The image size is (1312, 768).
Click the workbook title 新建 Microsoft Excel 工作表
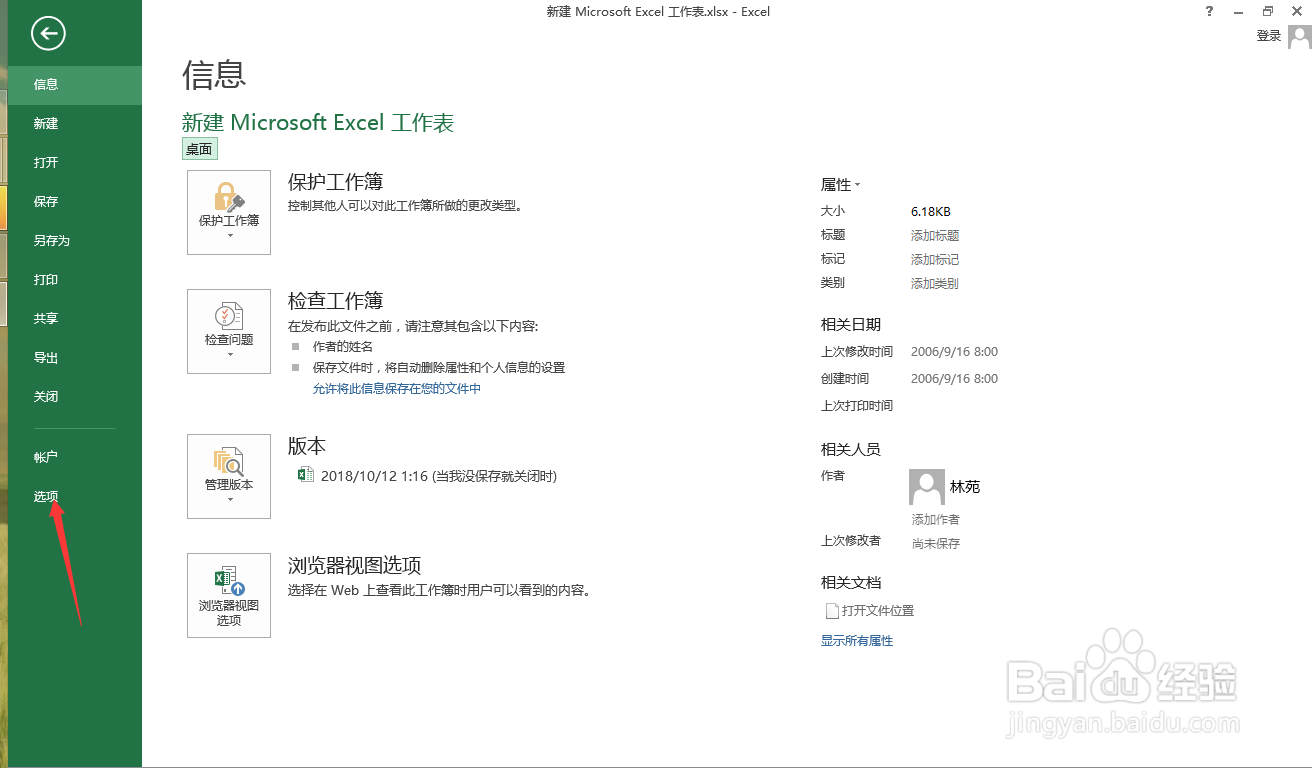pyautogui.click(x=318, y=123)
